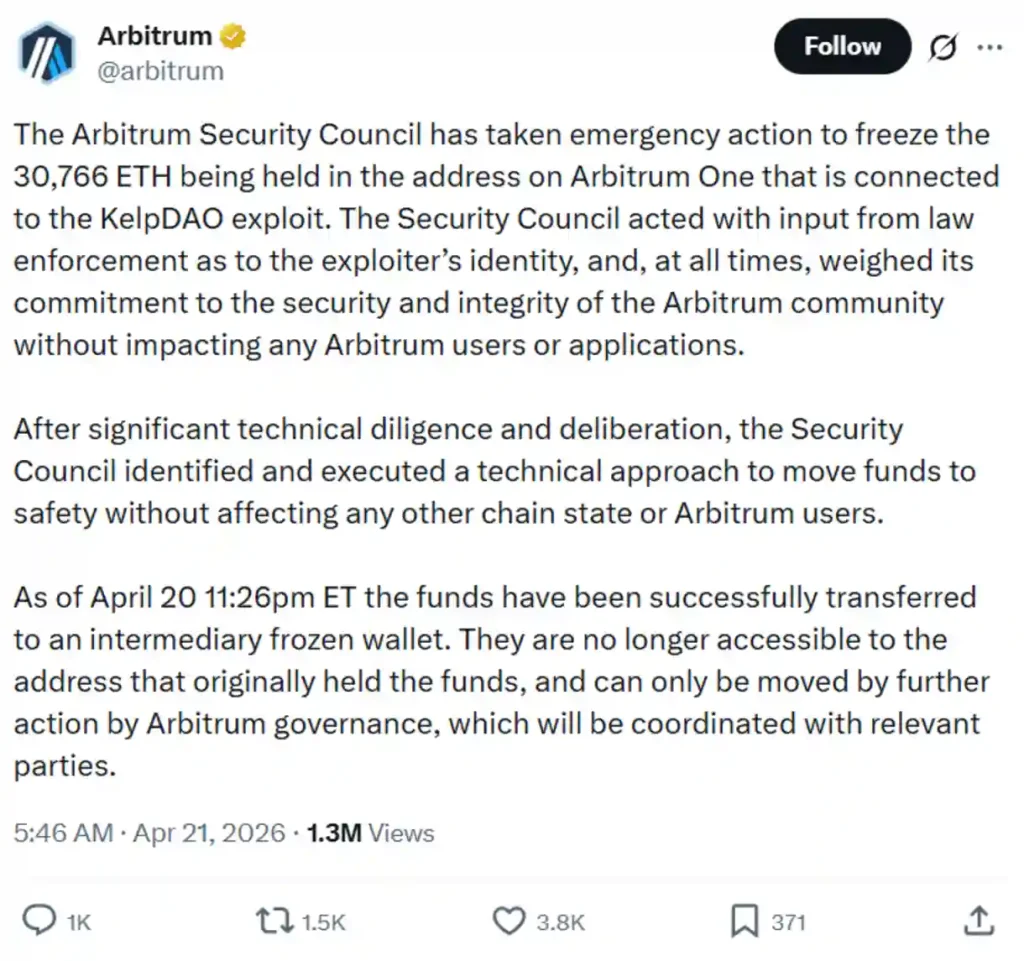Viewport: 1024px width, 961px height.
Task: Open the reply icon to comment
Action: tap(40, 921)
